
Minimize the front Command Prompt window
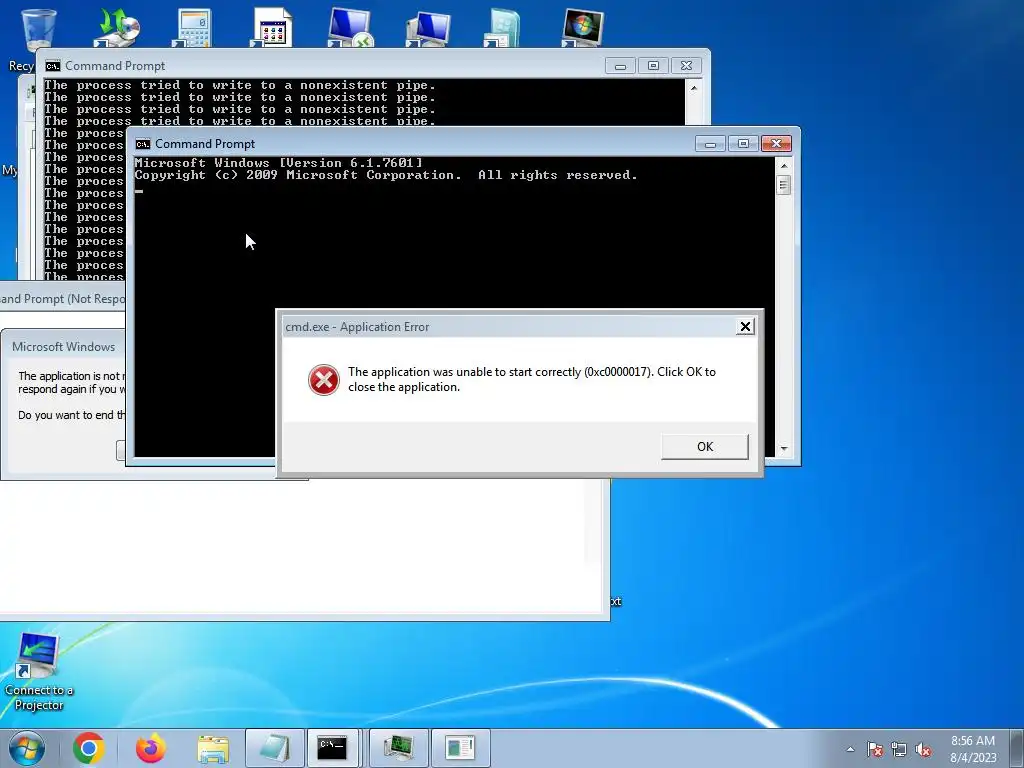(x=710, y=144)
